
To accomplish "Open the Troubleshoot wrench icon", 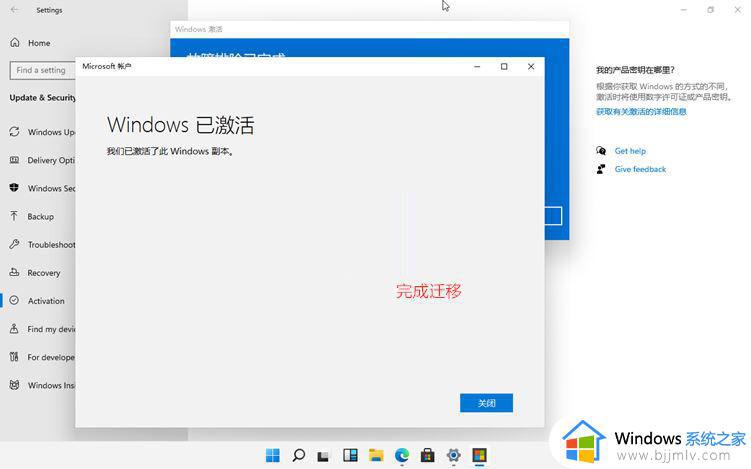I will coord(14,244).
